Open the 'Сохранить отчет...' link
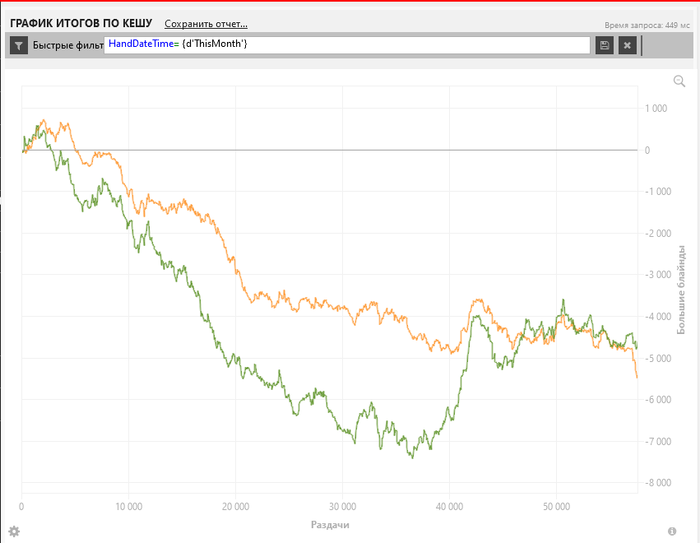 pos(206,24)
